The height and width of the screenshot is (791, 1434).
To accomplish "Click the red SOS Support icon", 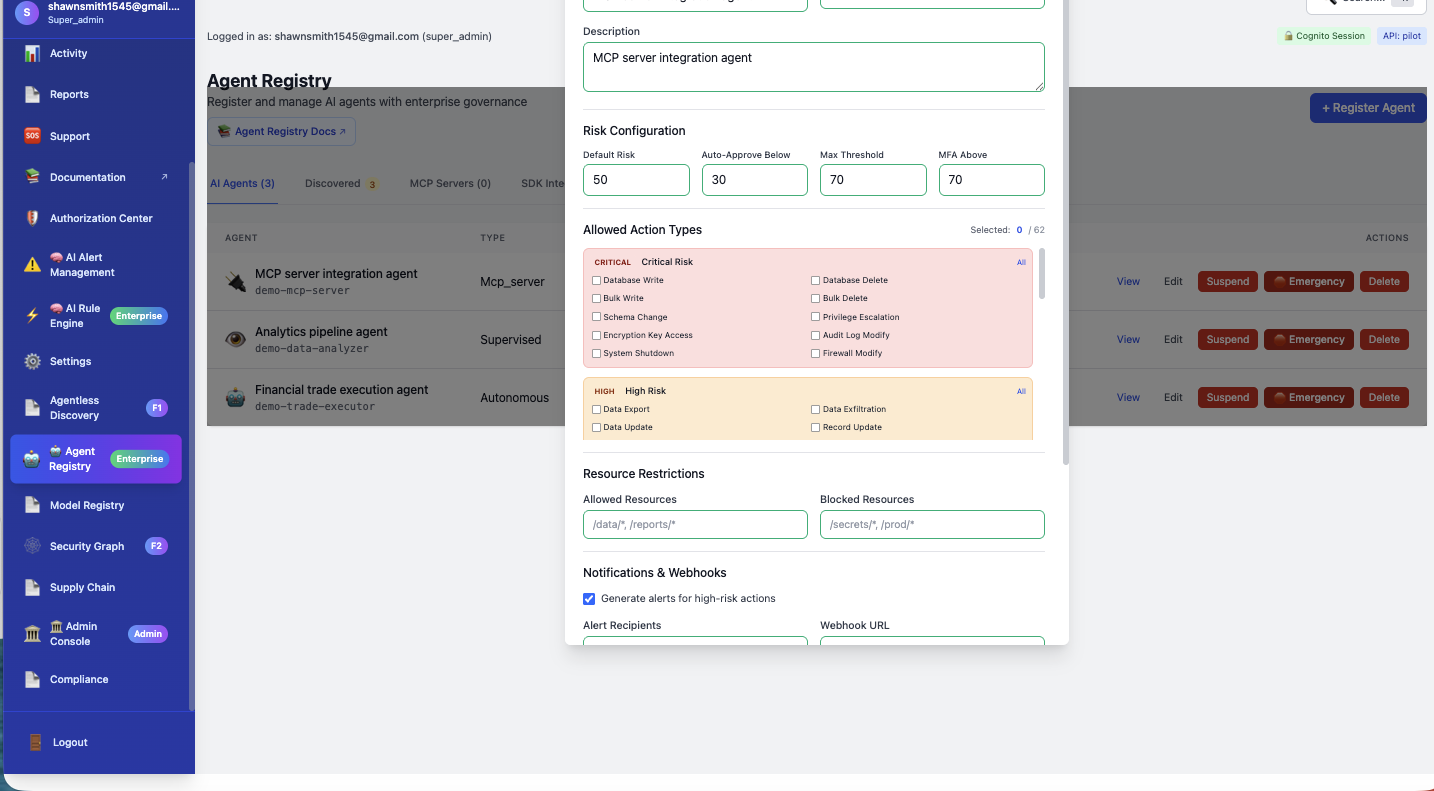I will point(32,136).
